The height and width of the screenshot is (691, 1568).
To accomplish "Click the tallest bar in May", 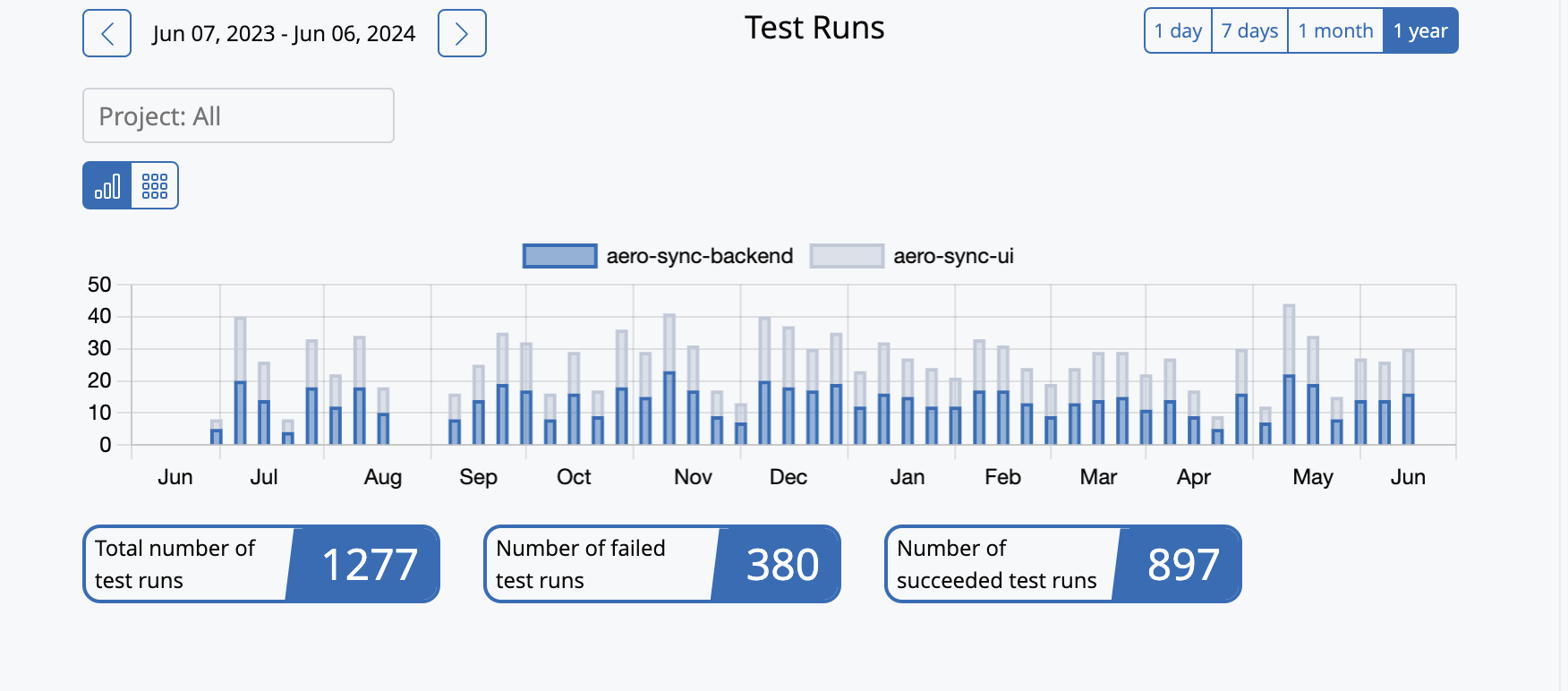I will pos(1289,374).
